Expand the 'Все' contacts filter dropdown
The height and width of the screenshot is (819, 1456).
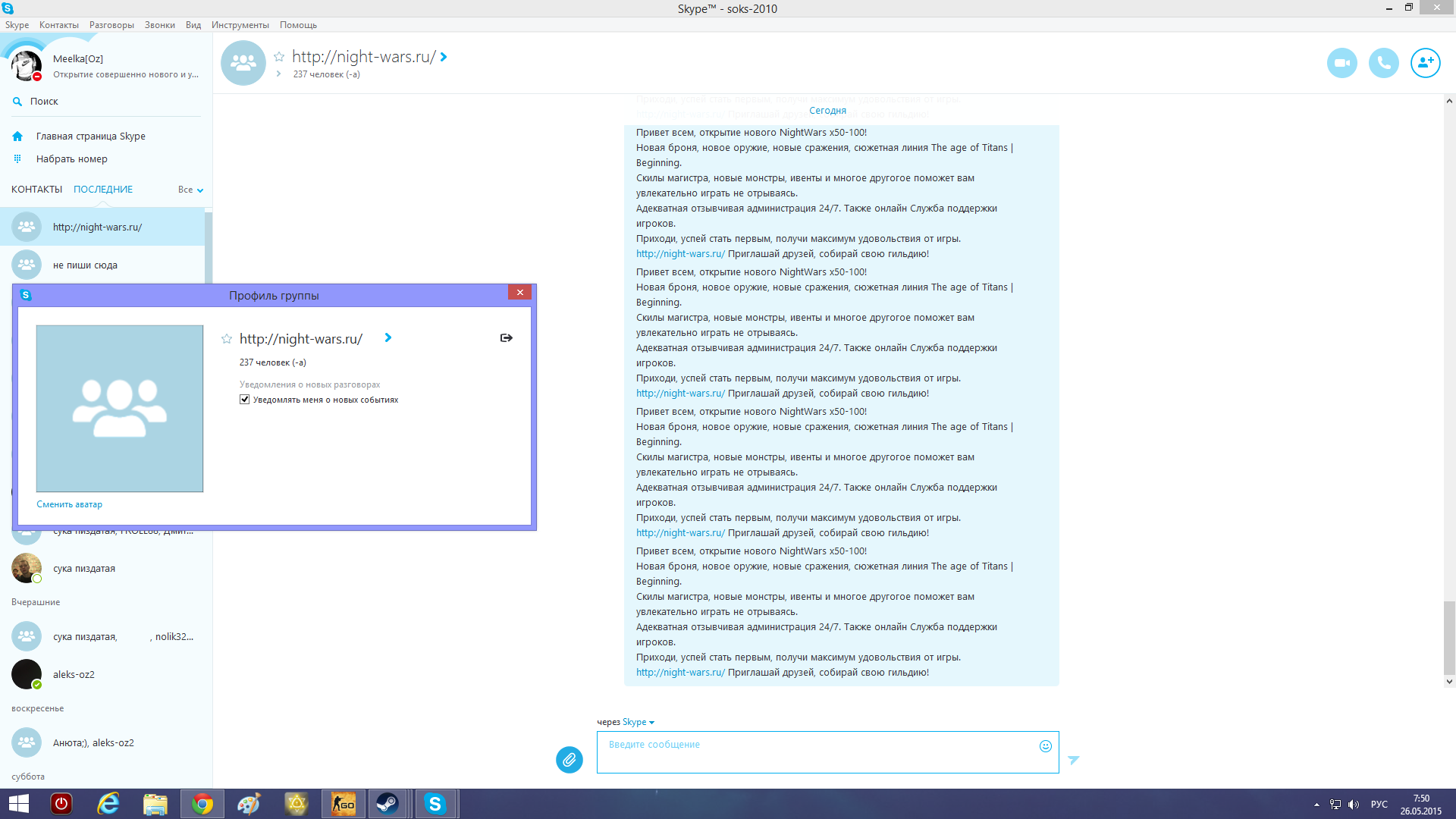click(x=191, y=190)
